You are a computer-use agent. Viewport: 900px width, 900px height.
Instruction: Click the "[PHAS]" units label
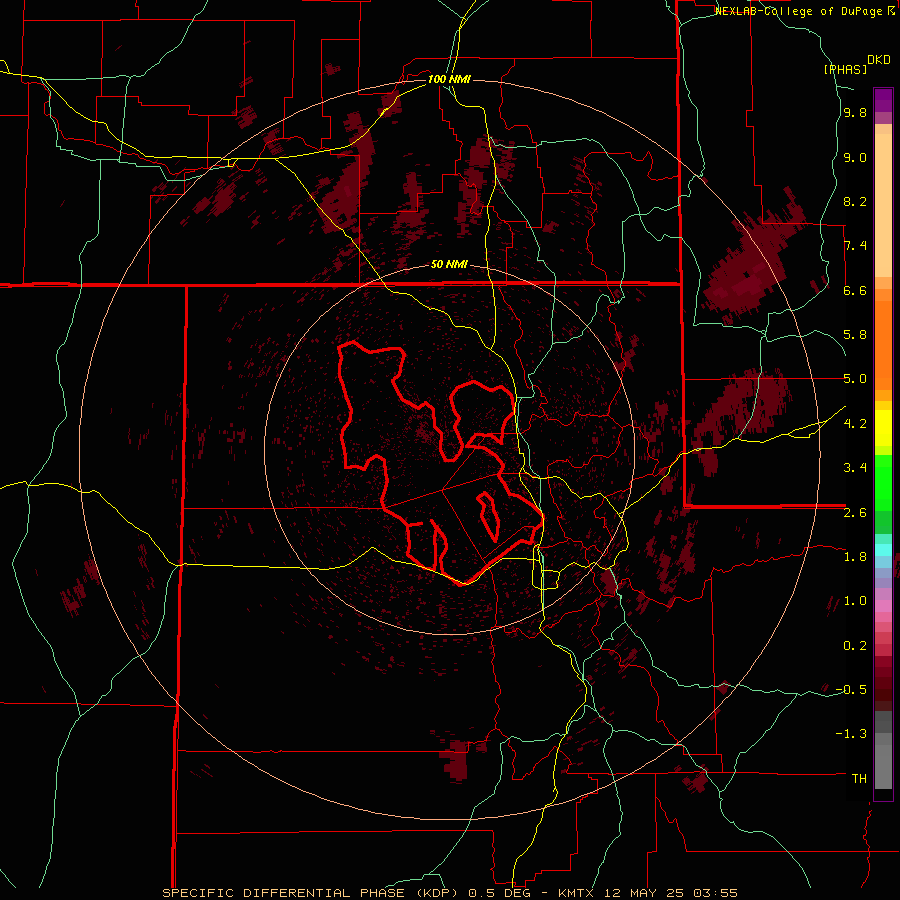pyautogui.click(x=845, y=70)
